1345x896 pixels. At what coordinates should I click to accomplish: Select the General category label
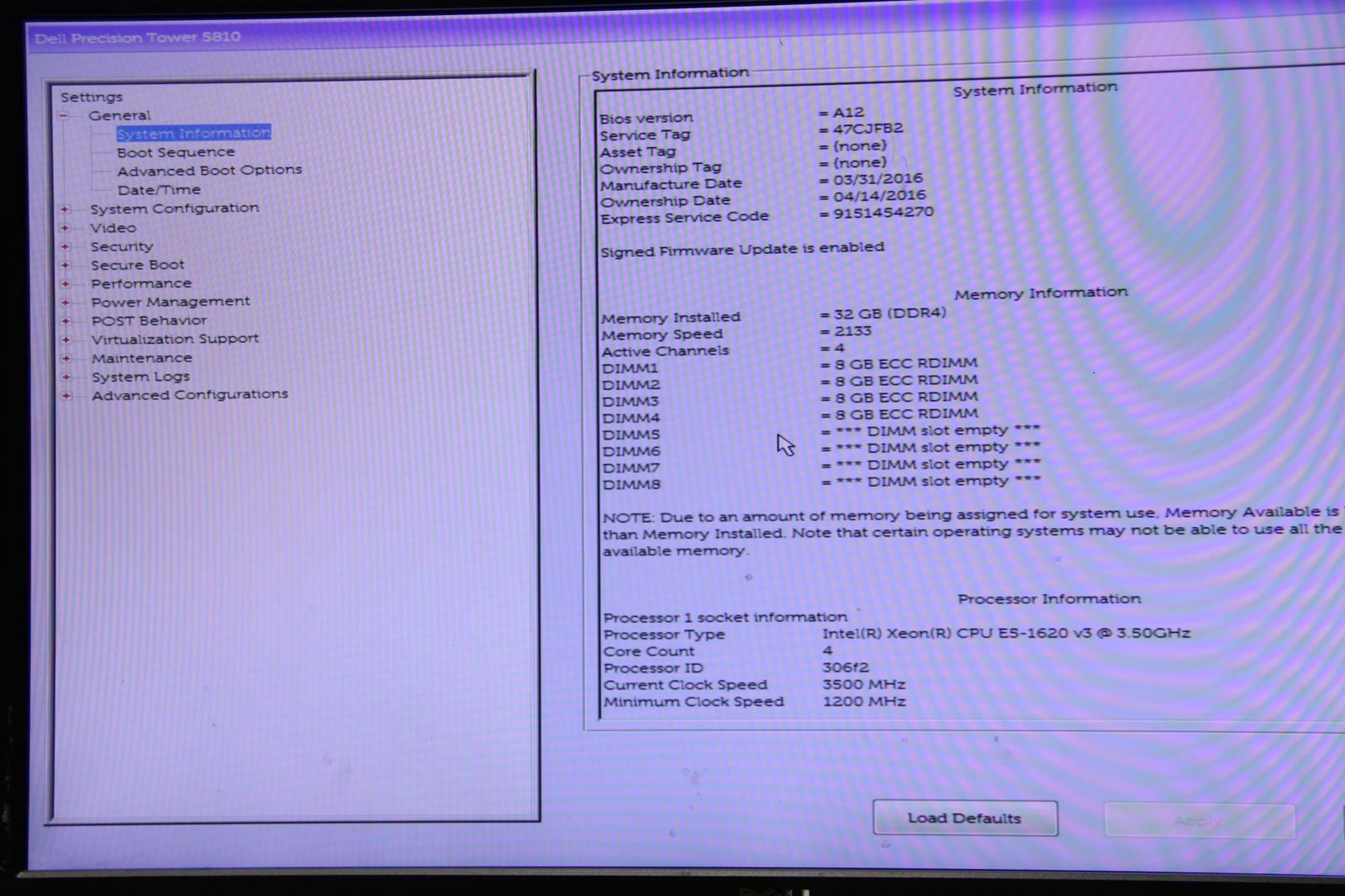click(x=119, y=115)
